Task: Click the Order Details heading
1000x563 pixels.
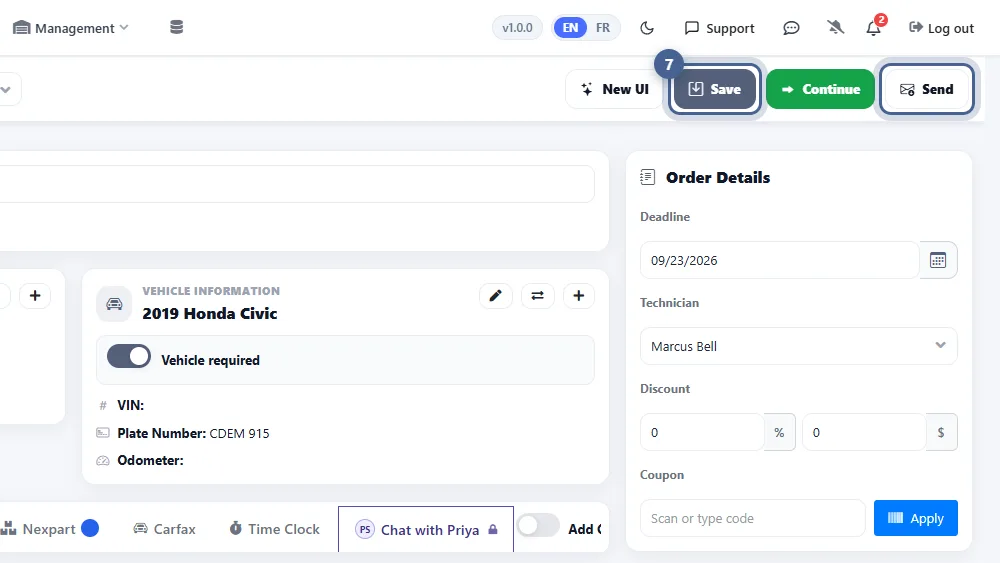Action: pyautogui.click(x=718, y=177)
